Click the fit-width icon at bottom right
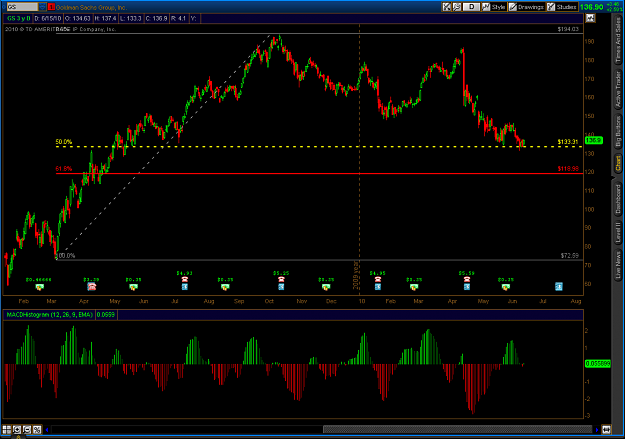625x439 pixels. [606, 429]
